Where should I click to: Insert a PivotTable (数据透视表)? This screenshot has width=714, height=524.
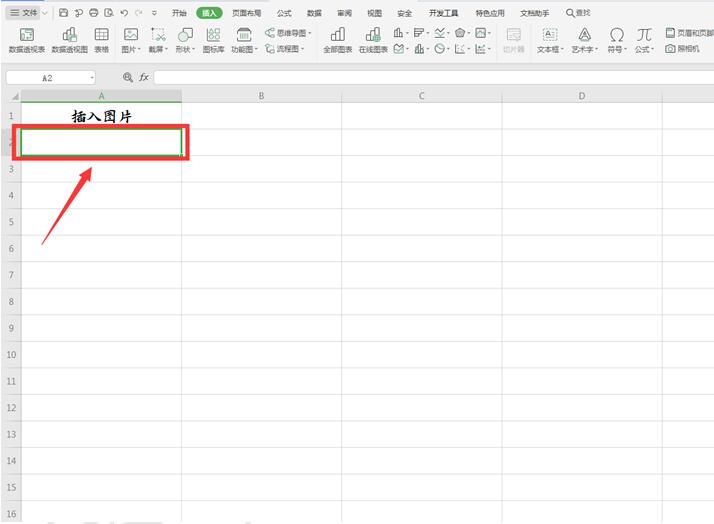[27, 40]
